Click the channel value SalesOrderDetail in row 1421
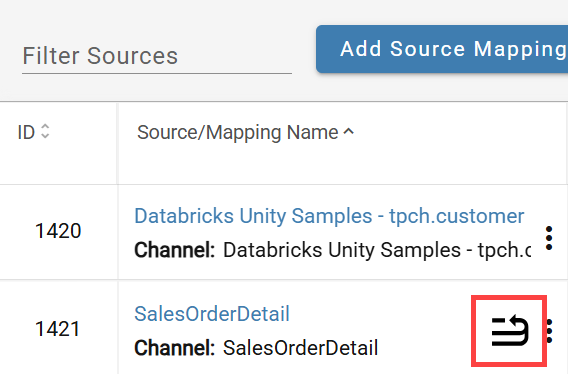This screenshot has height=374, width=568. point(300,348)
